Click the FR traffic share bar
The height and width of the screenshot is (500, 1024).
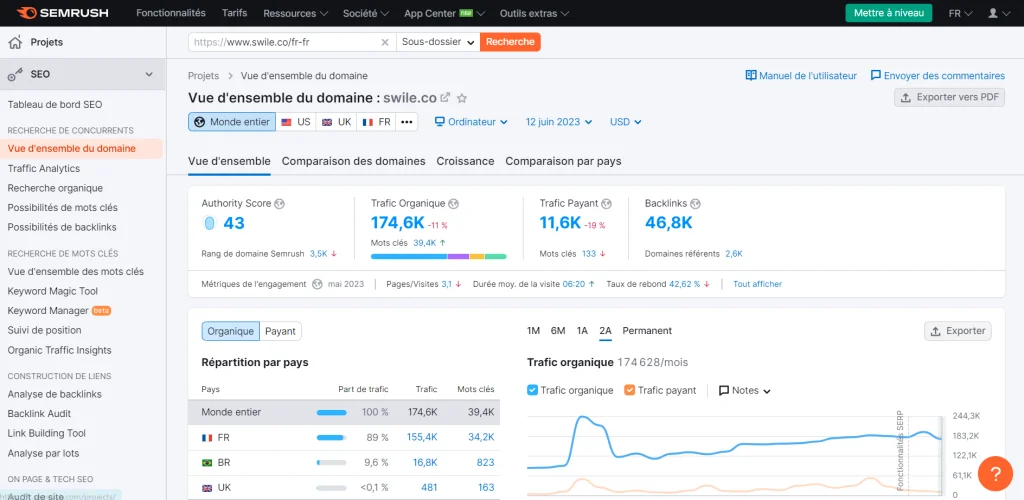[332, 437]
